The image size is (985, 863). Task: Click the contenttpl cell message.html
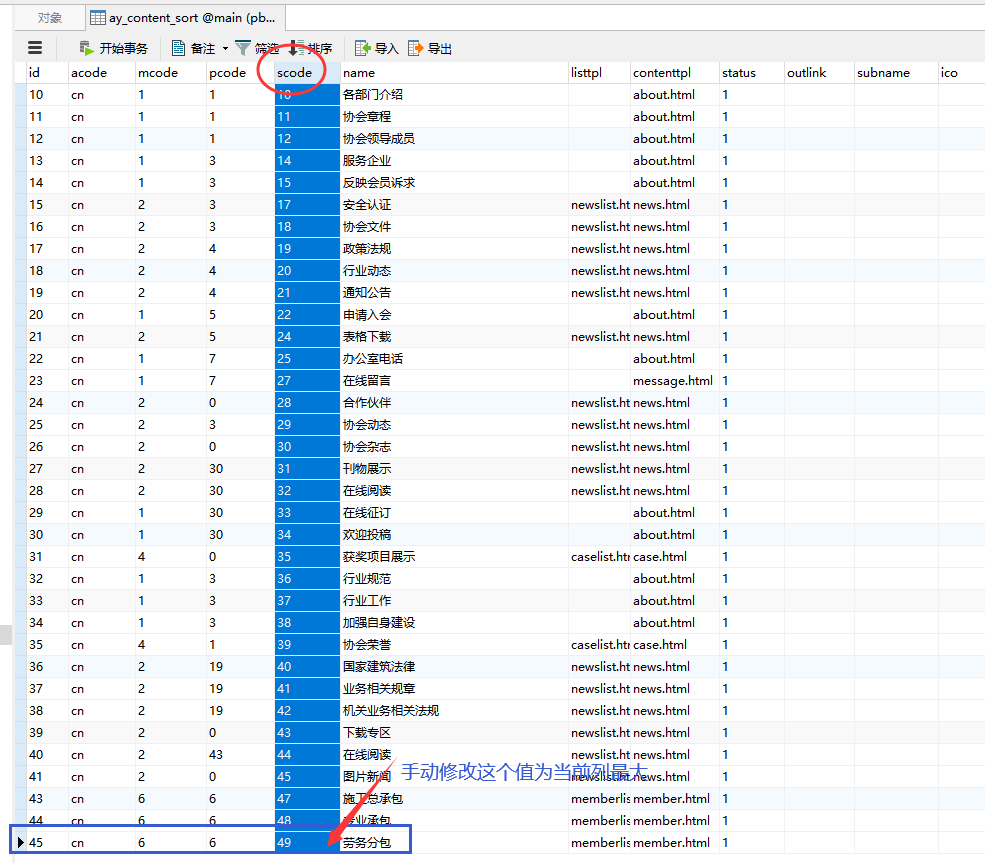click(672, 381)
